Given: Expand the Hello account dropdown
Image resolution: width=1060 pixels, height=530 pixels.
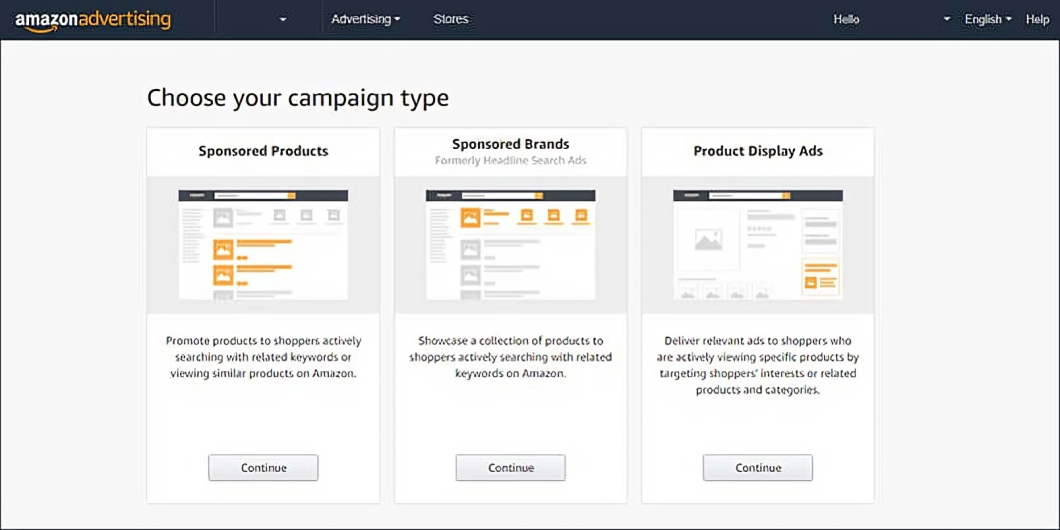Looking at the screenshot, I should (946, 19).
